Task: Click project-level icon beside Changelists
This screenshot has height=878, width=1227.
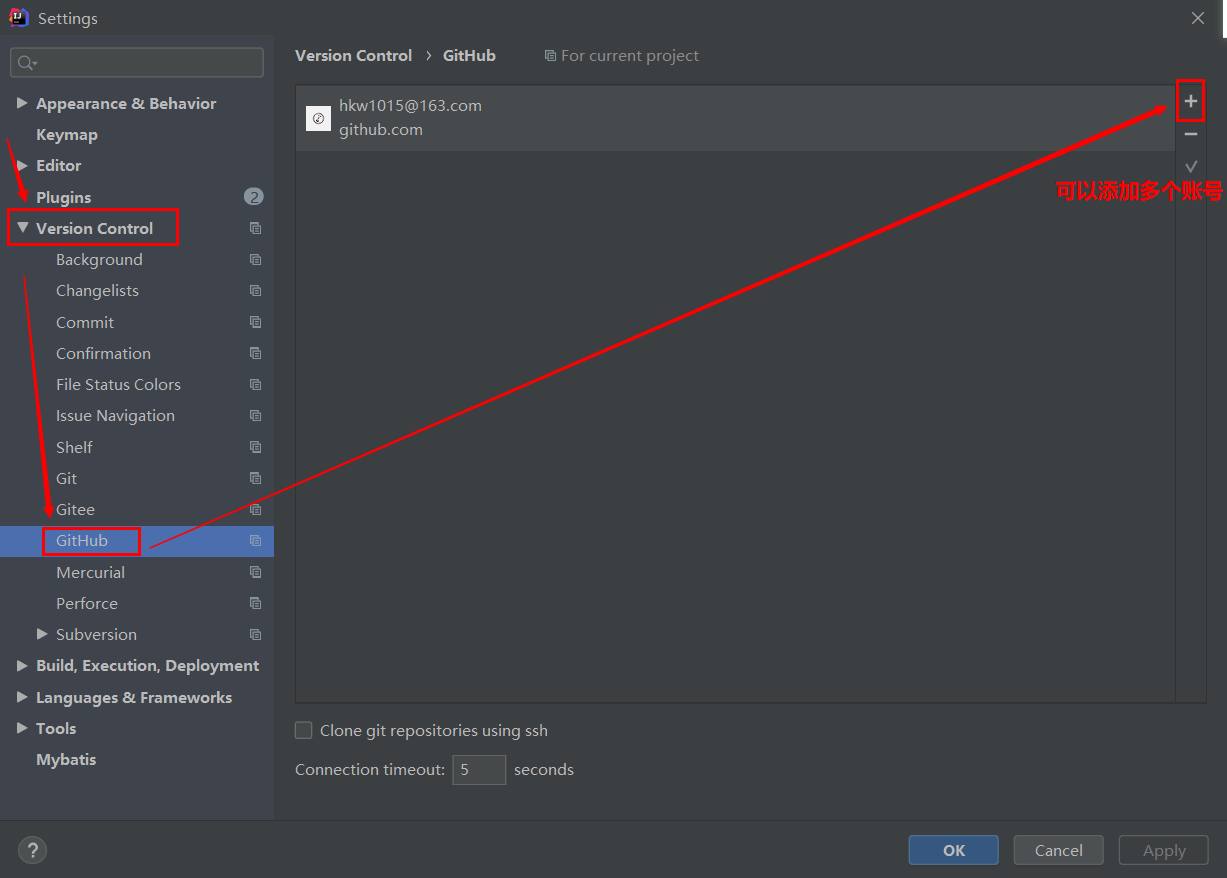Action: (x=256, y=290)
